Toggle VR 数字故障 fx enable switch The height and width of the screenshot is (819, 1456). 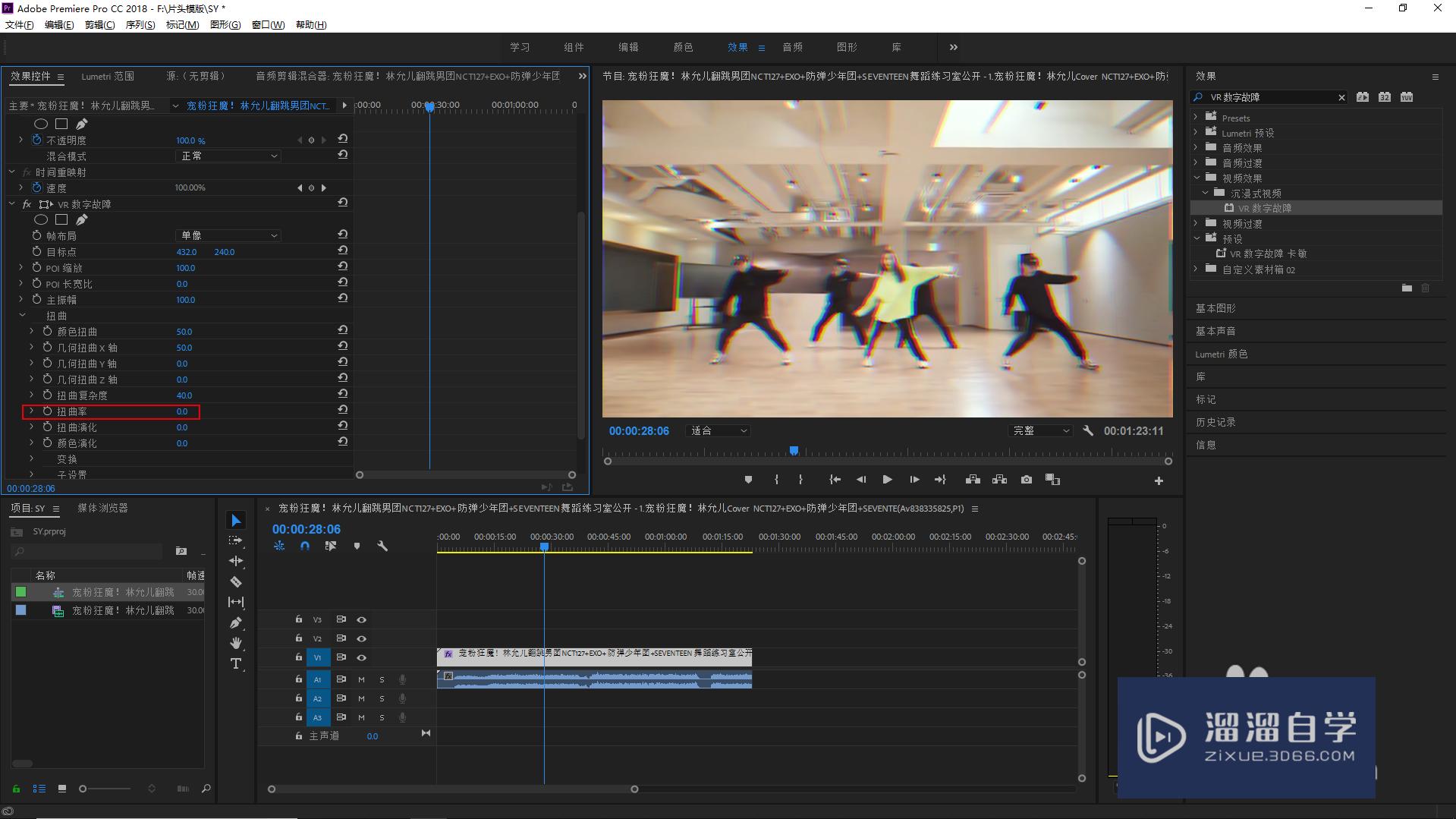point(27,204)
